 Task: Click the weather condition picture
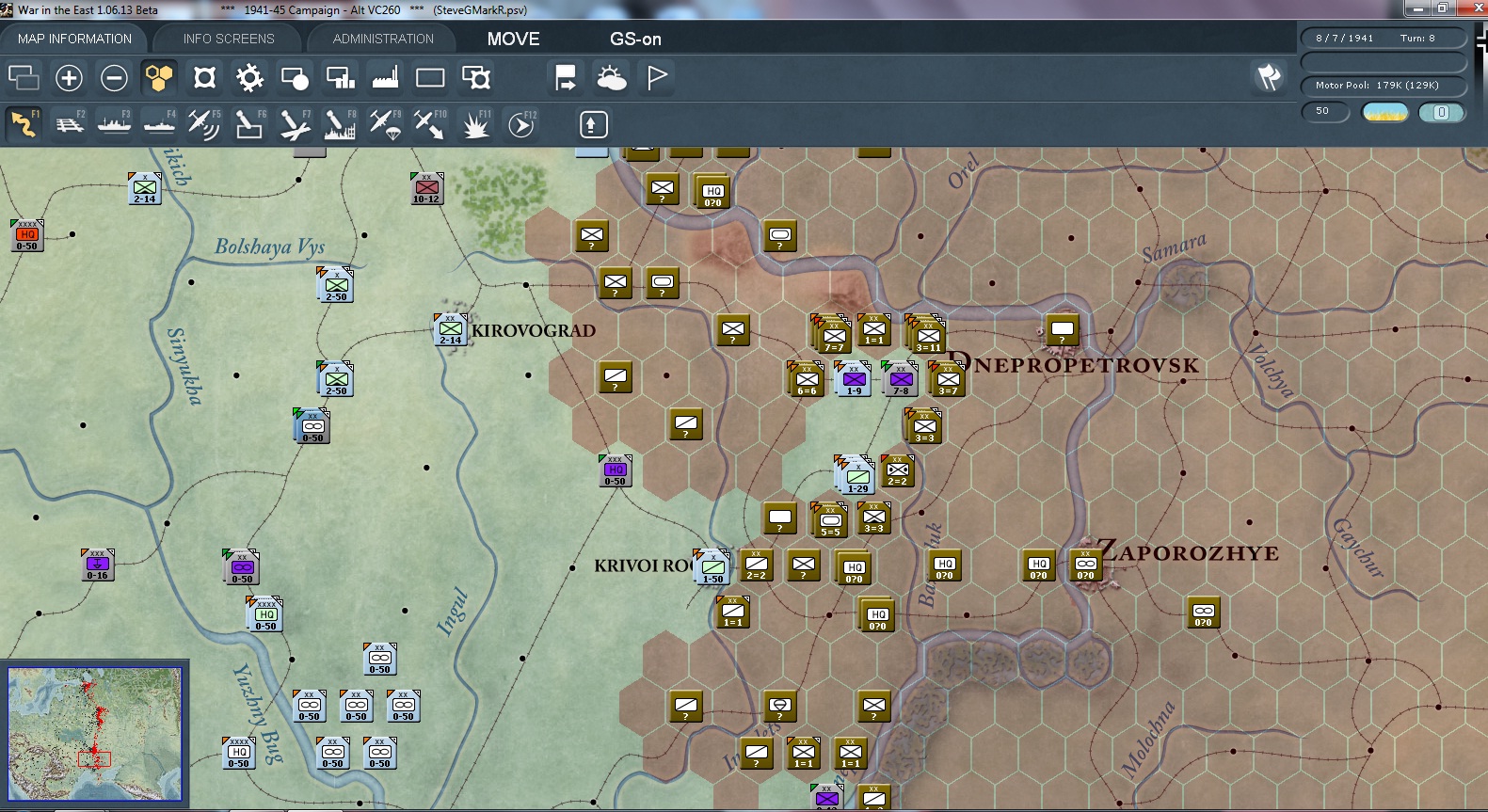(x=1385, y=112)
